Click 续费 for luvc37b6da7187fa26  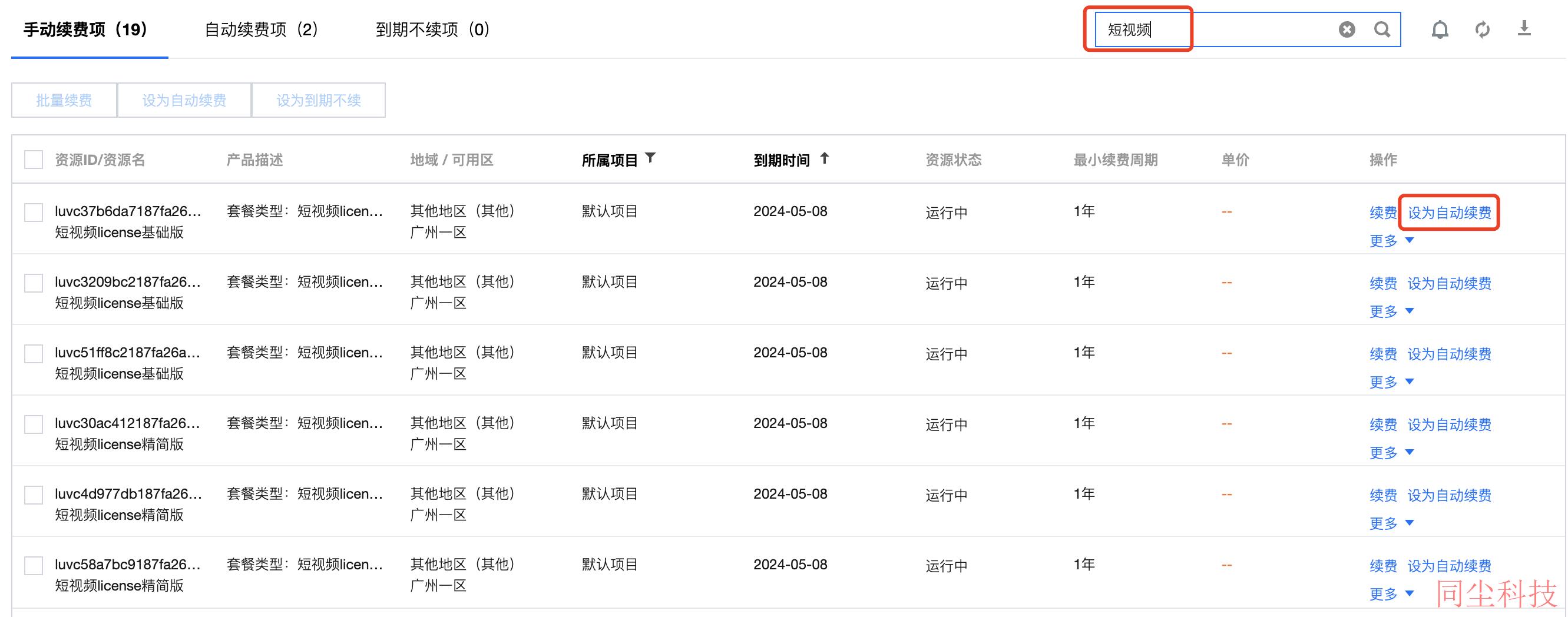click(x=1383, y=213)
